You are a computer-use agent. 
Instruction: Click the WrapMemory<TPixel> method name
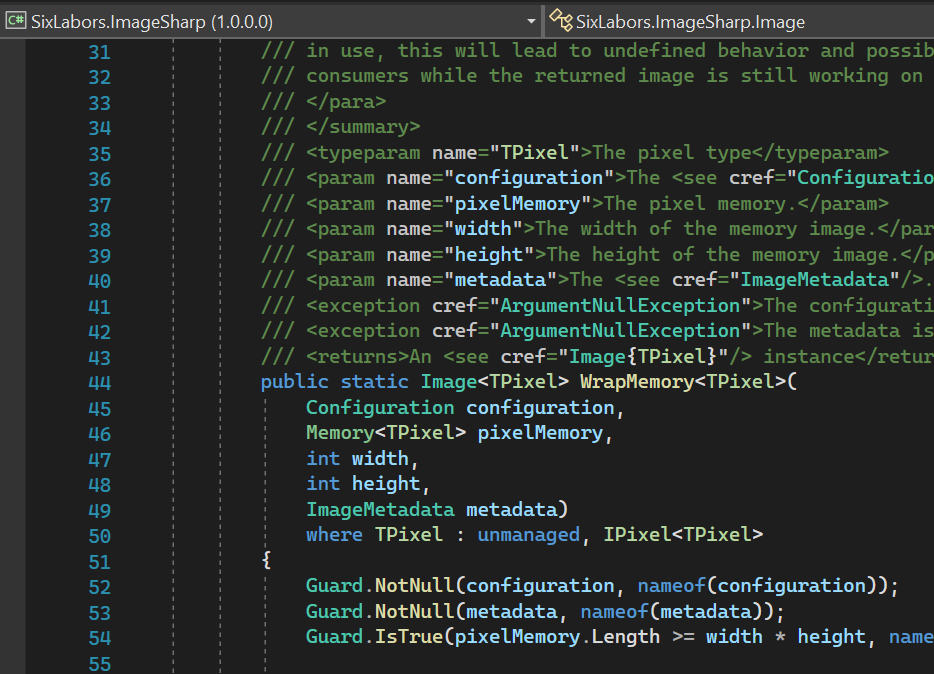click(683, 382)
